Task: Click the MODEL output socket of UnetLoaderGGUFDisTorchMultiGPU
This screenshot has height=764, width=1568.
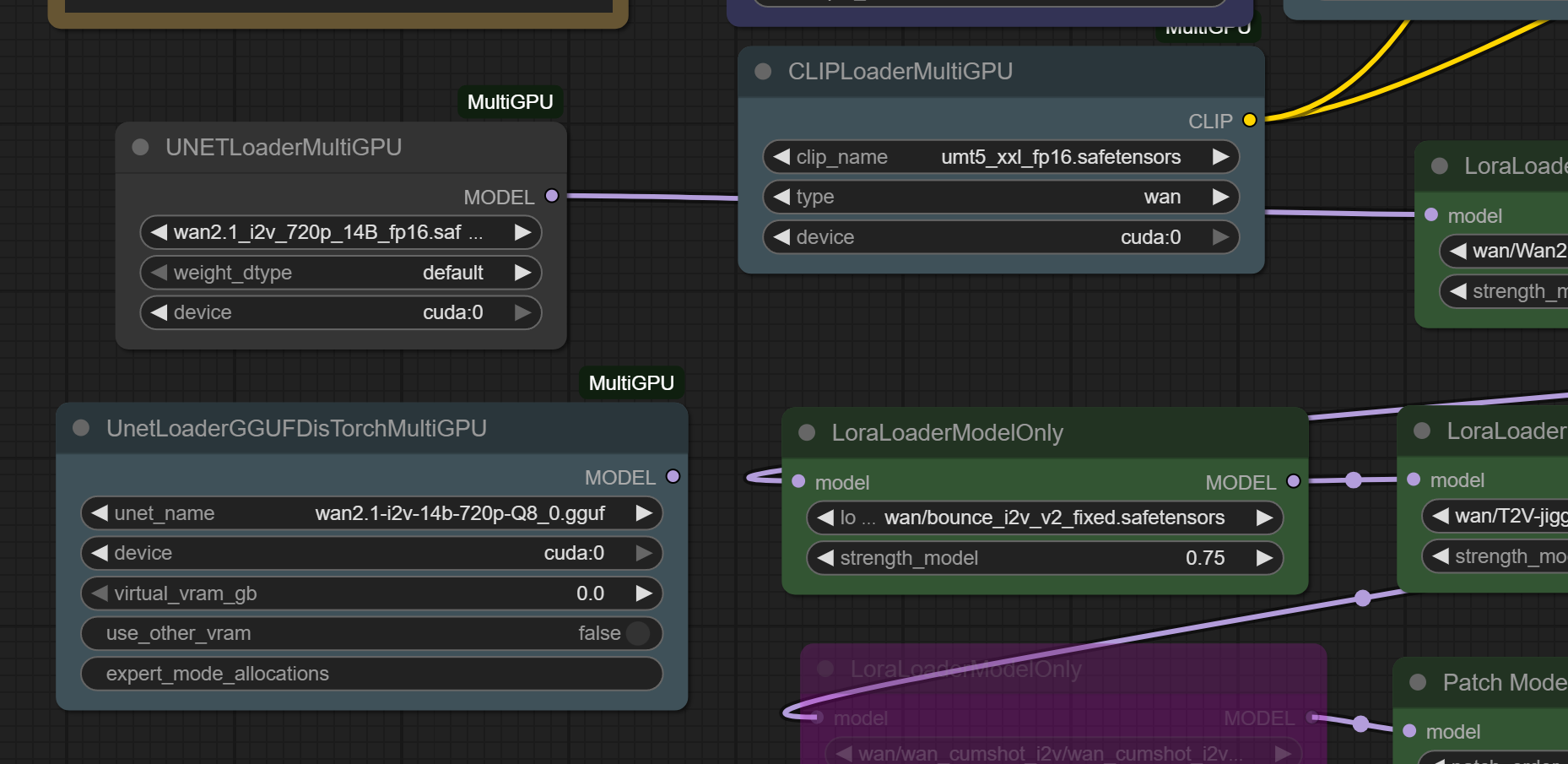Action: click(x=673, y=476)
